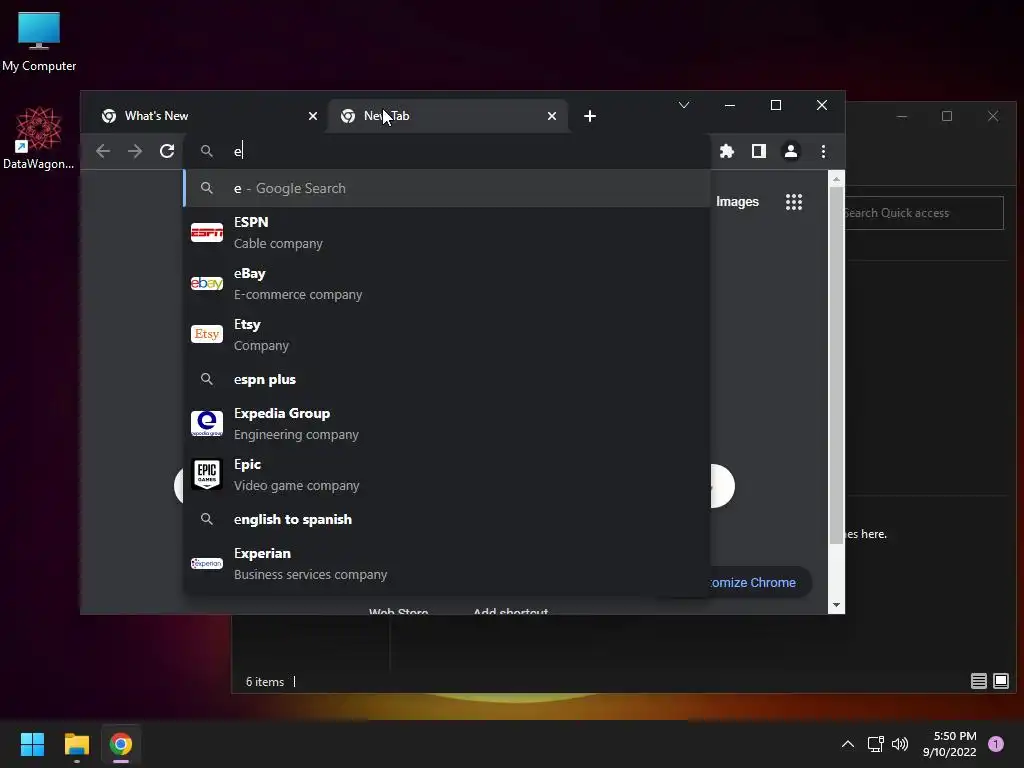Show hidden system tray icons chevron

pyautogui.click(x=848, y=744)
